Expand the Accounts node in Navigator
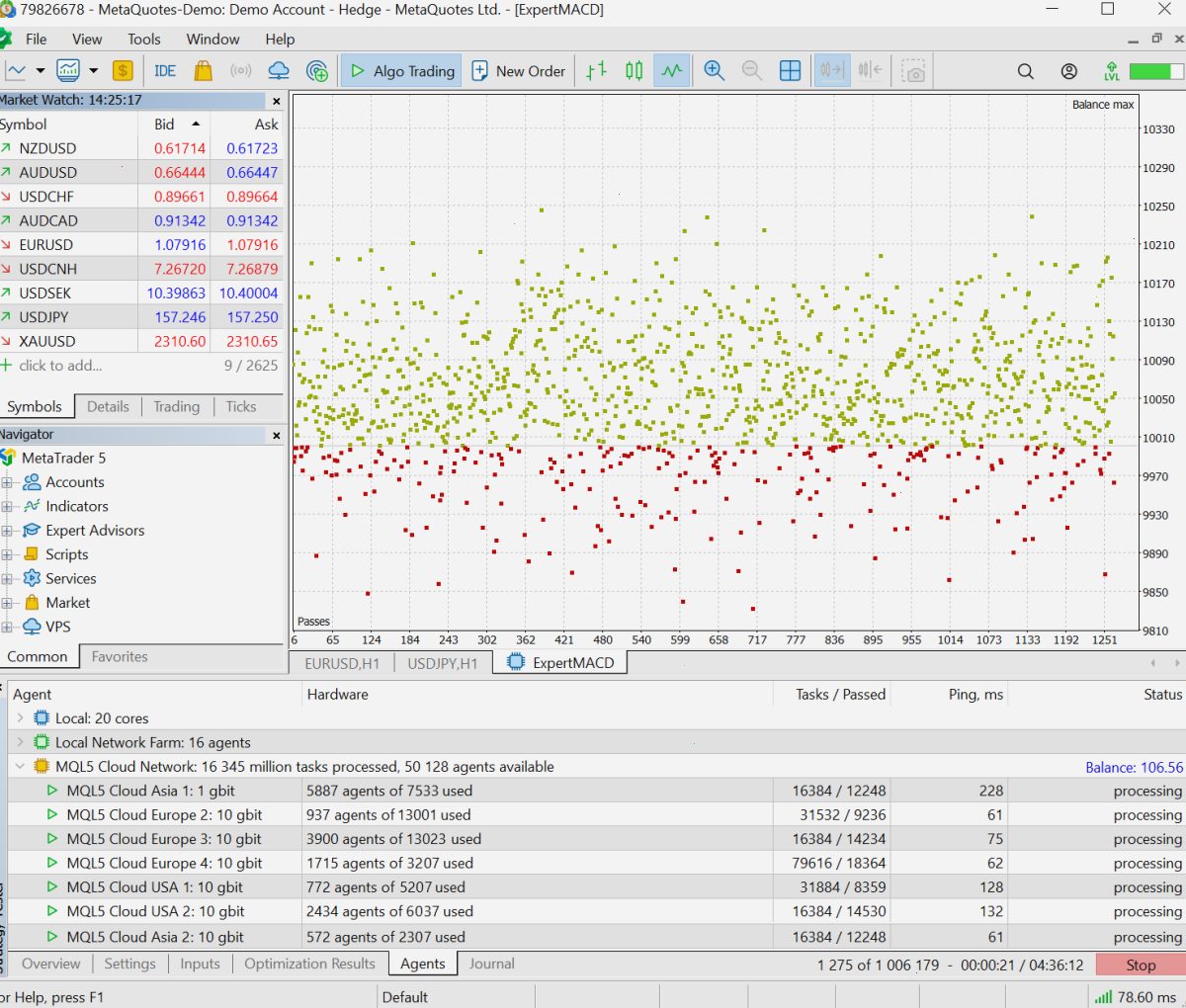Viewport: 1186px width, 1008px height. click(x=8, y=482)
